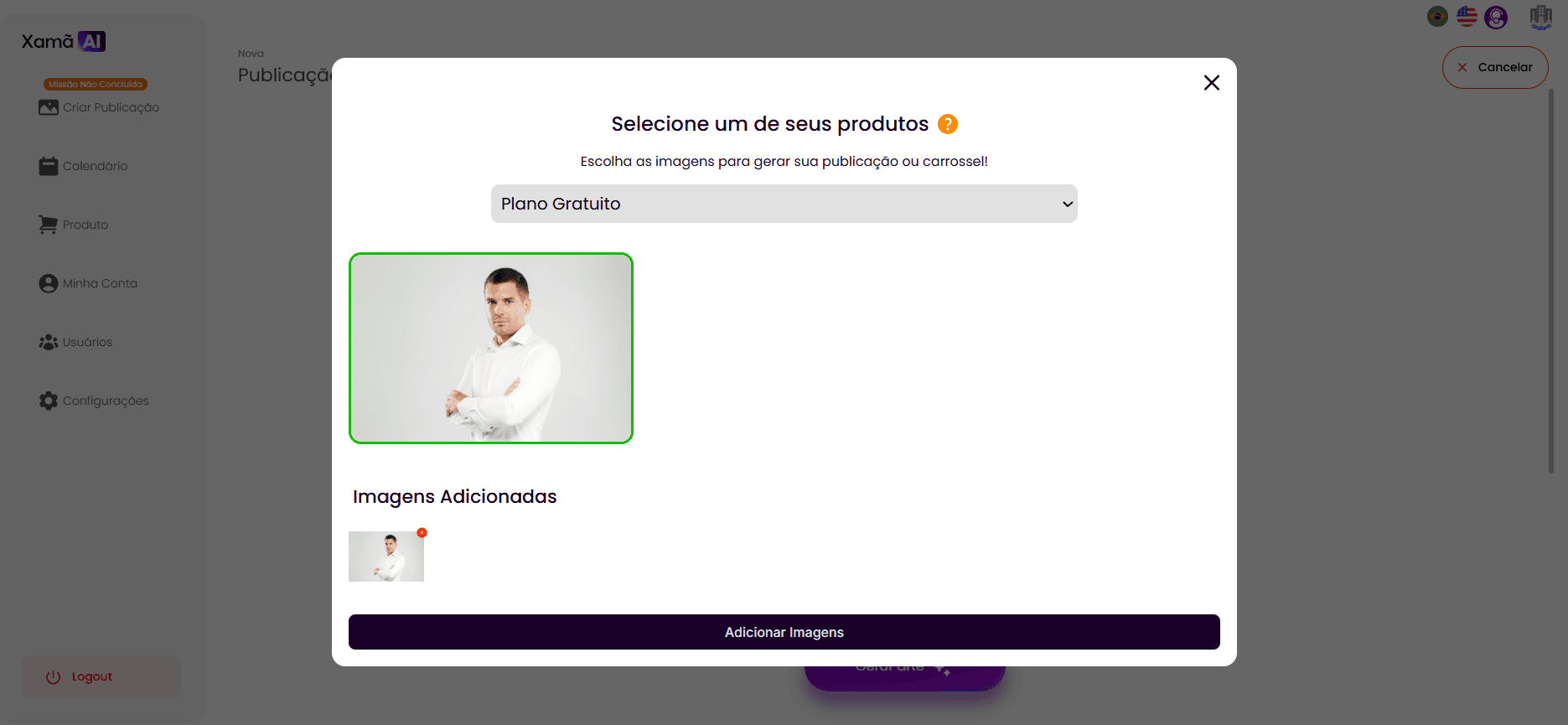
Task: Go to Calendário in the sidebar
Action: (x=83, y=166)
